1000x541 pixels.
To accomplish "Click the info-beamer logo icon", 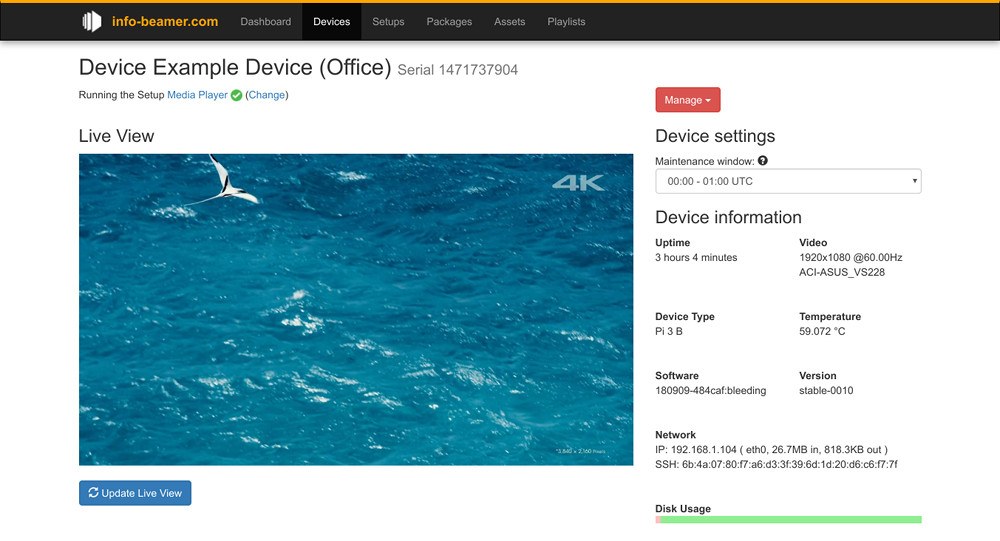I will (x=92, y=21).
